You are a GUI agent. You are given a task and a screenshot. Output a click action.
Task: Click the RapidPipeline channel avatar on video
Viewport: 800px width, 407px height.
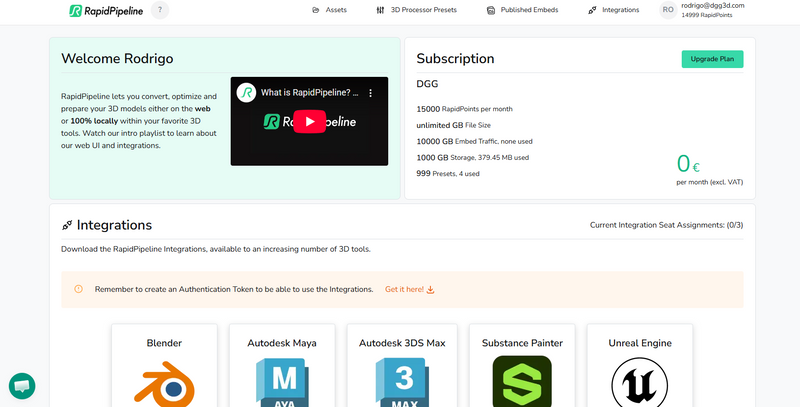(x=246, y=93)
